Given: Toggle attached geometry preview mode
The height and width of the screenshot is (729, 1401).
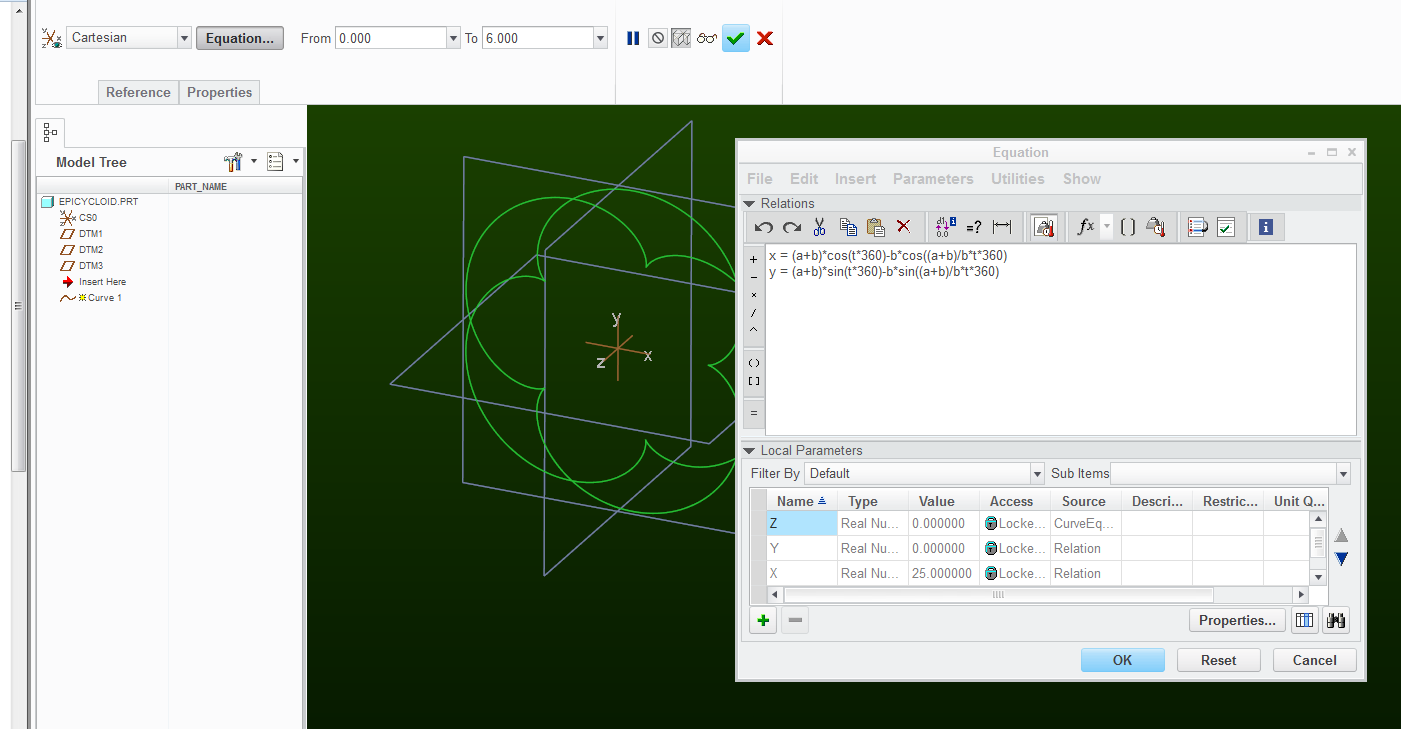Looking at the screenshot, I should [681, 38].
